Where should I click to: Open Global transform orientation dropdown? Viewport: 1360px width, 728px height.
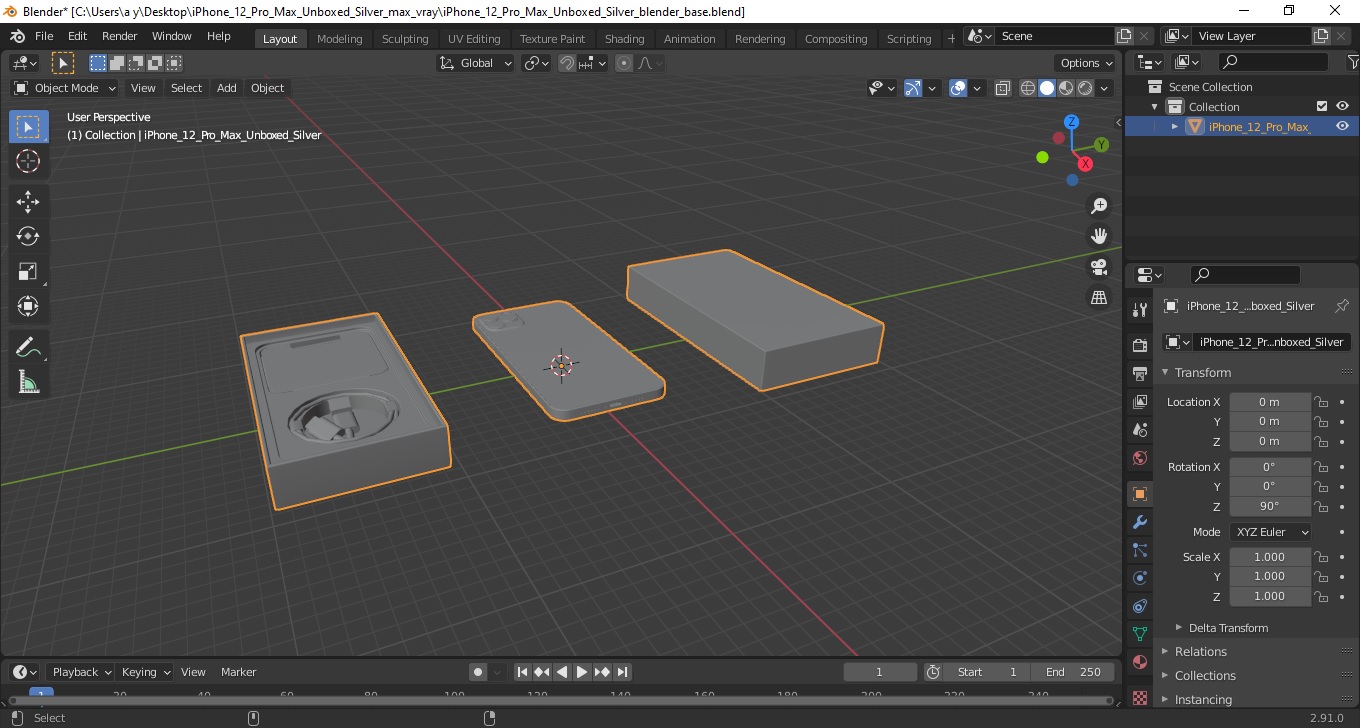coord(476,63)
